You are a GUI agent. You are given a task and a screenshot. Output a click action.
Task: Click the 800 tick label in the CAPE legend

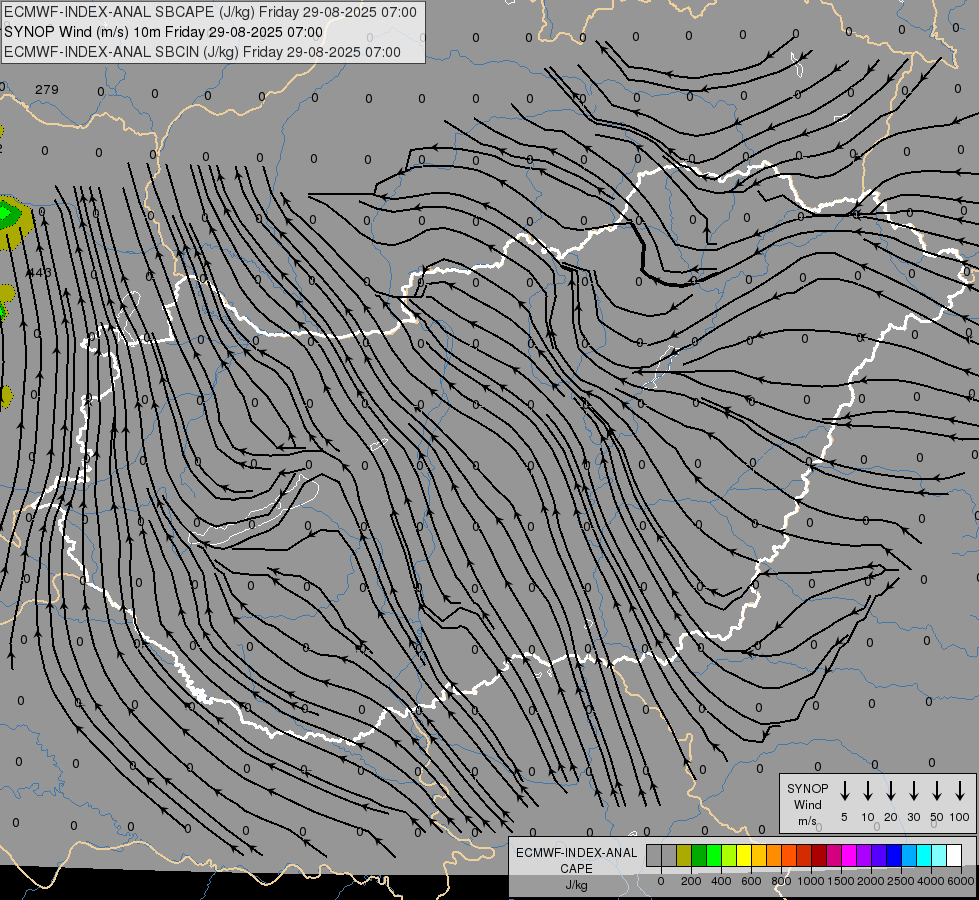(781, 881)
